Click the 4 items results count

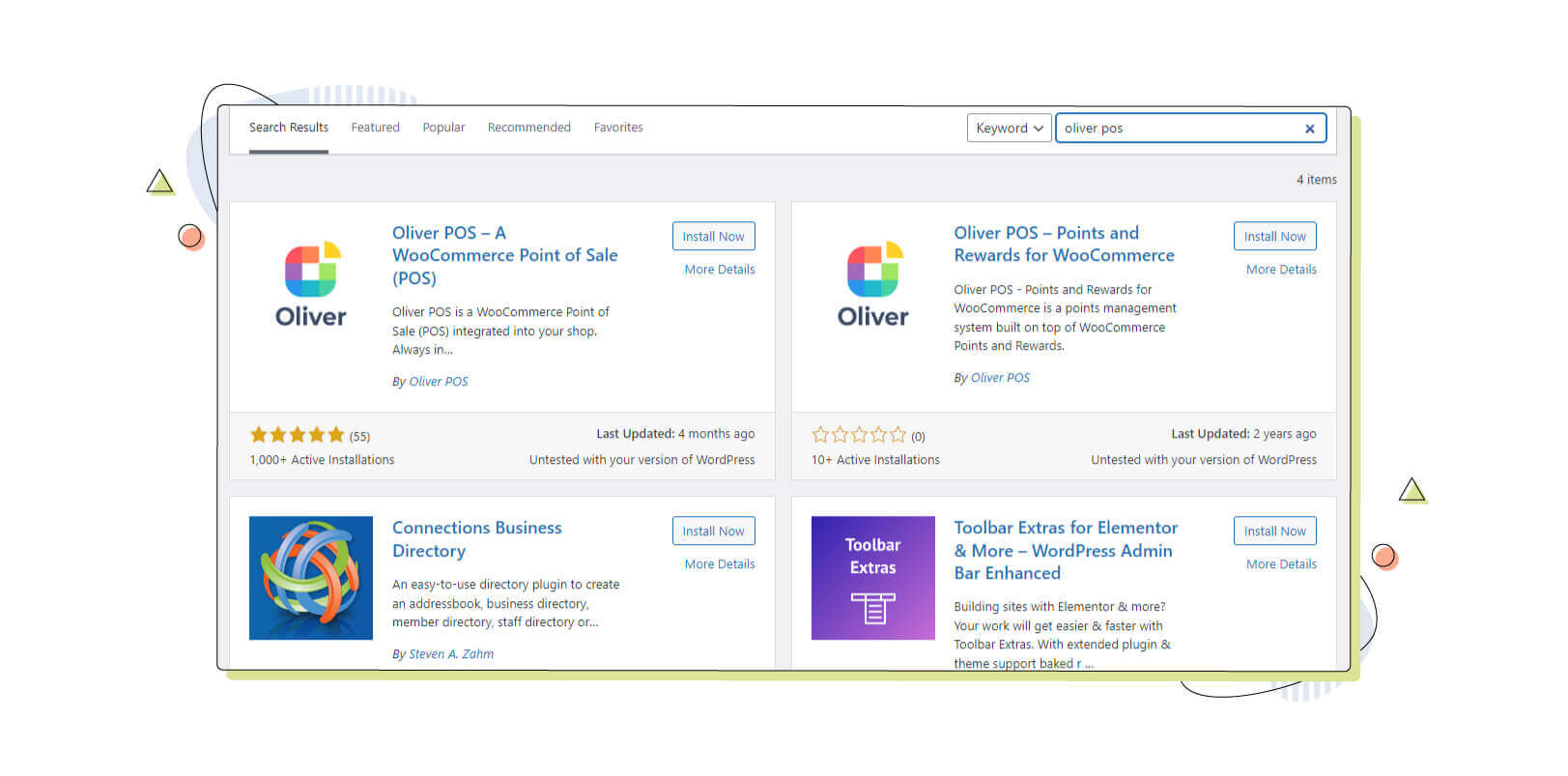pyautogui.click(x=1317, y=180)
